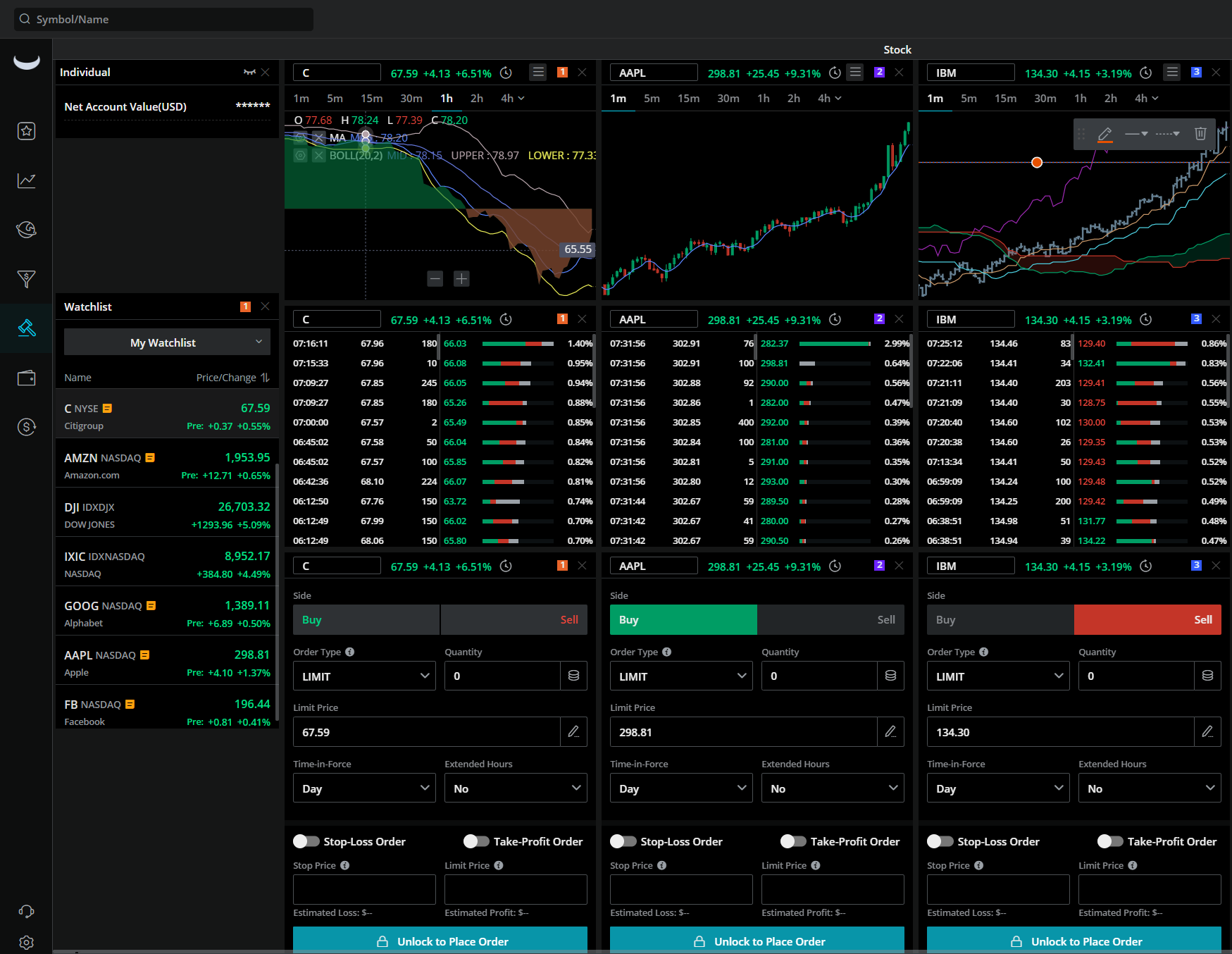
Task: Select Sell side in C order form
Action: point(514,619)
